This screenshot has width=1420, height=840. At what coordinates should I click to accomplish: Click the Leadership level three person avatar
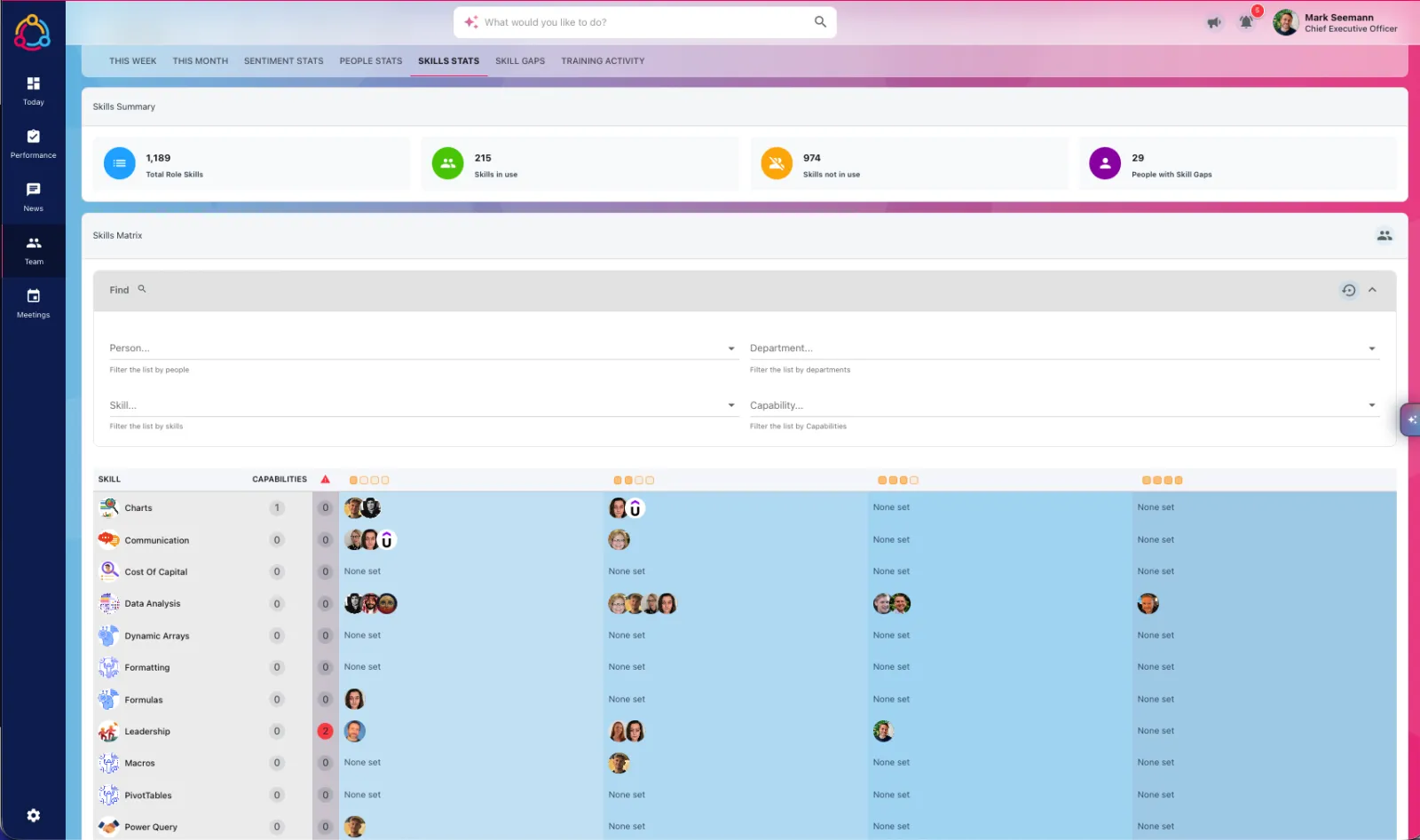click(x=883, y=731)
